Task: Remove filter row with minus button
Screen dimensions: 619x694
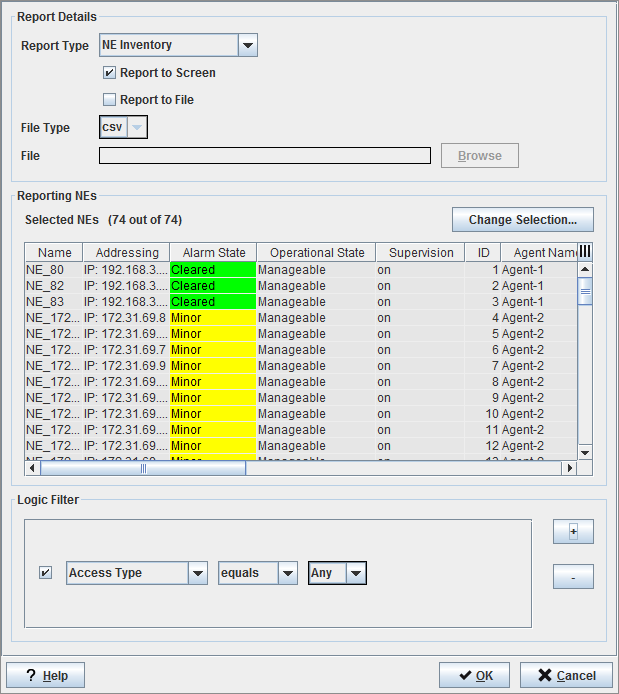Action: coord(573,577)
